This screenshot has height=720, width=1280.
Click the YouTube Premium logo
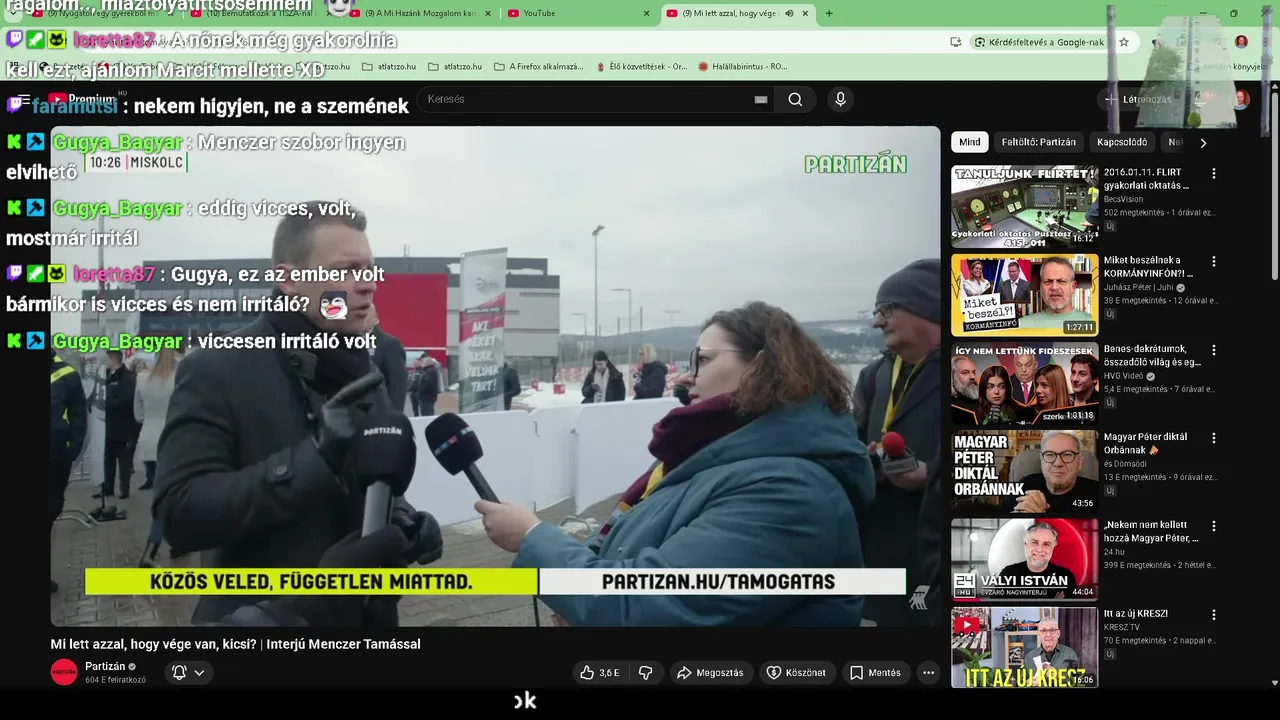pos(82,99)
